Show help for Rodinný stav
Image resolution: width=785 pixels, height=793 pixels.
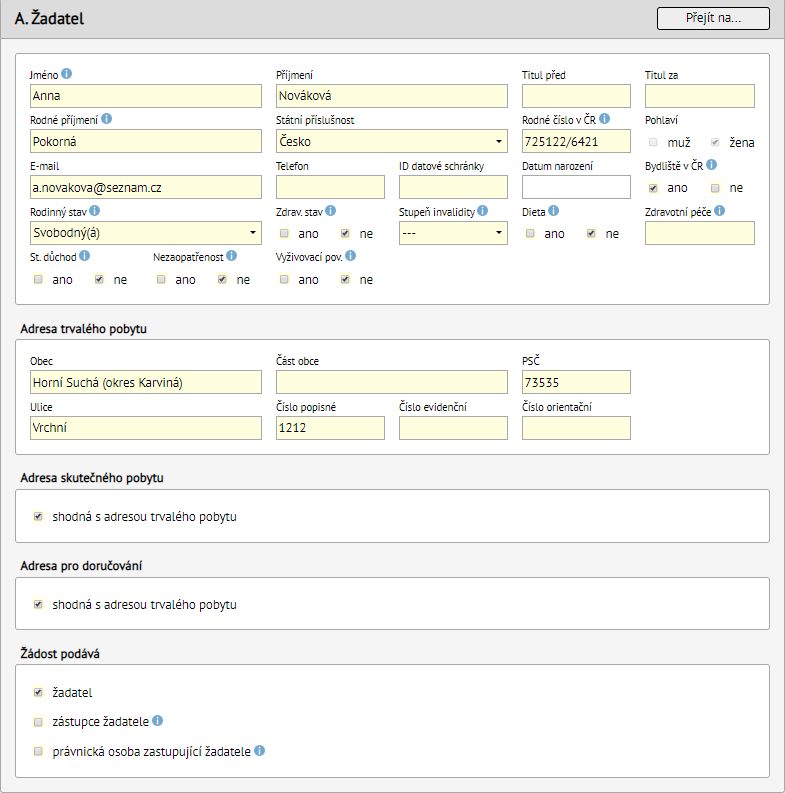click(x=95, y=210)
